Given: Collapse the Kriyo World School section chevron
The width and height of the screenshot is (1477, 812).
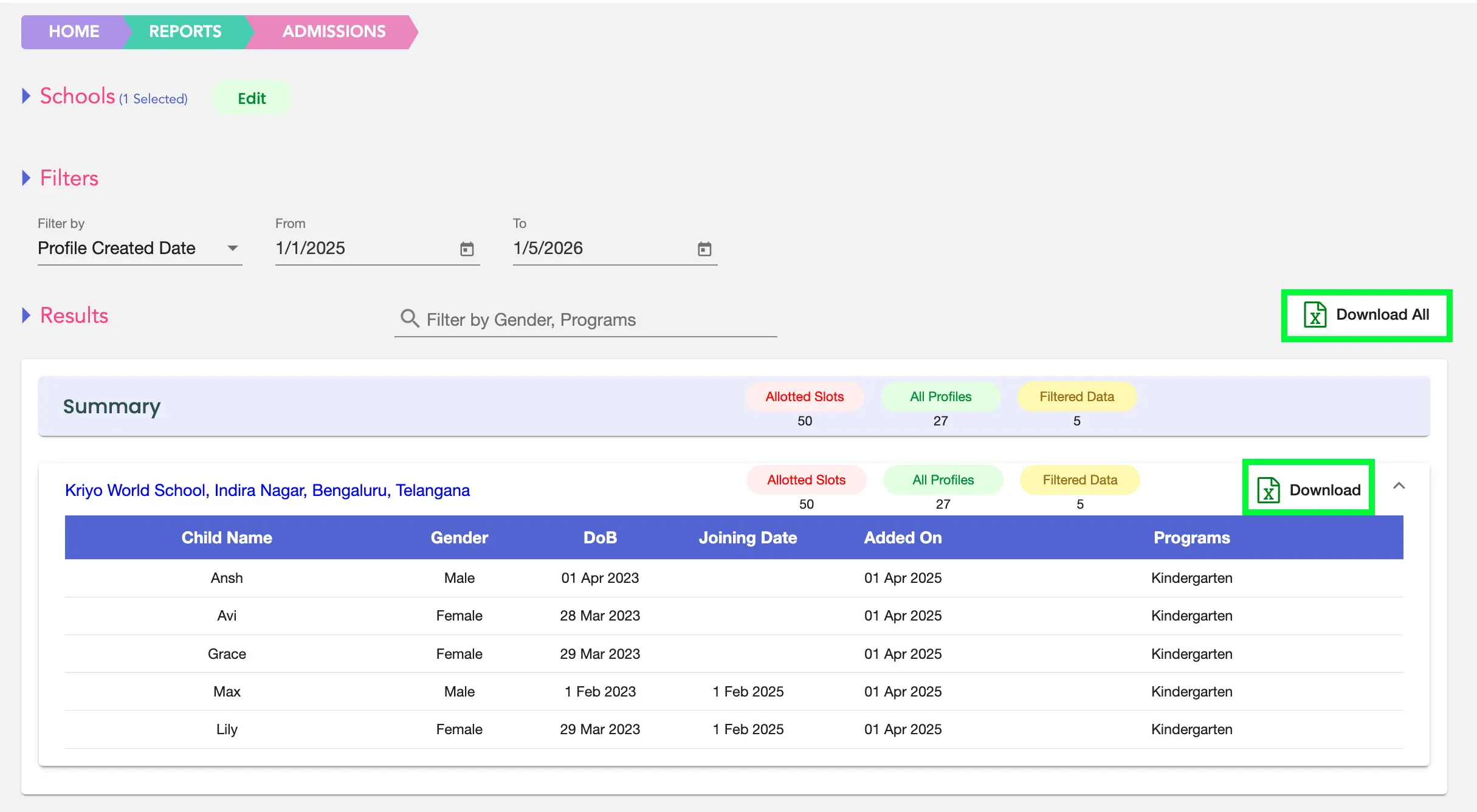Looking at the screenshot, I should [1399, 486].
